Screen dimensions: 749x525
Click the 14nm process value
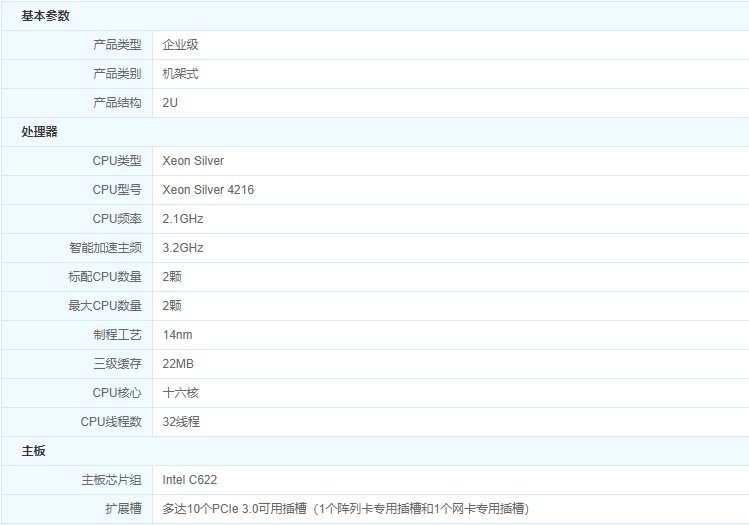click(178, 335)
